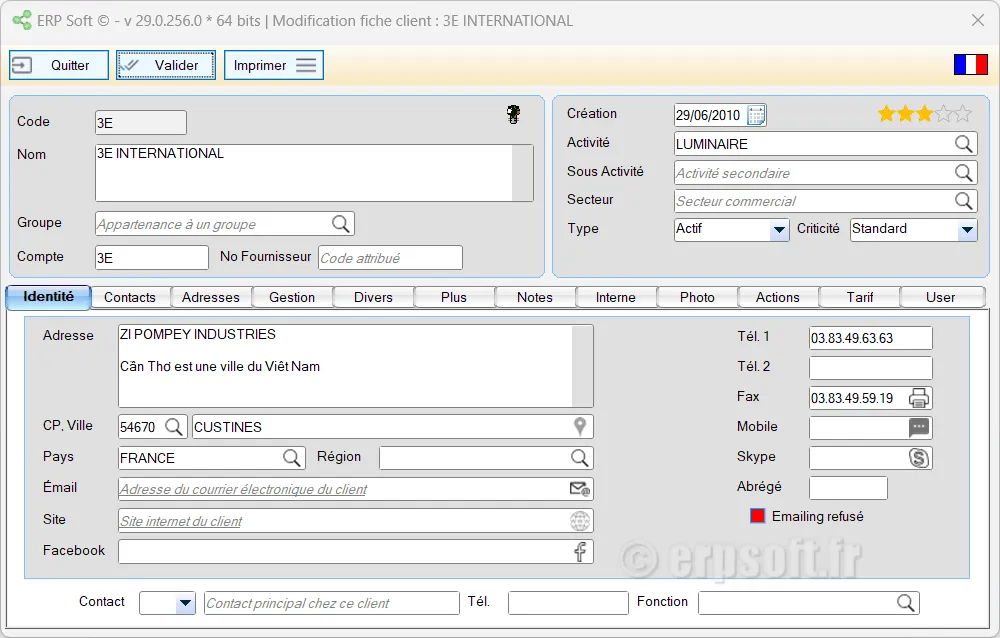Open the calendar picker beside Création date
The height and width of the screenshot is (638, 1000).
[x=757, y=115]
